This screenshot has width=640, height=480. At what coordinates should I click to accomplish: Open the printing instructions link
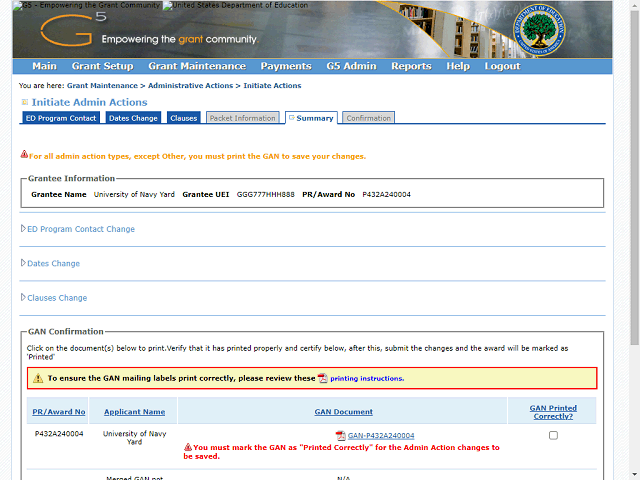tap(367, 378)
